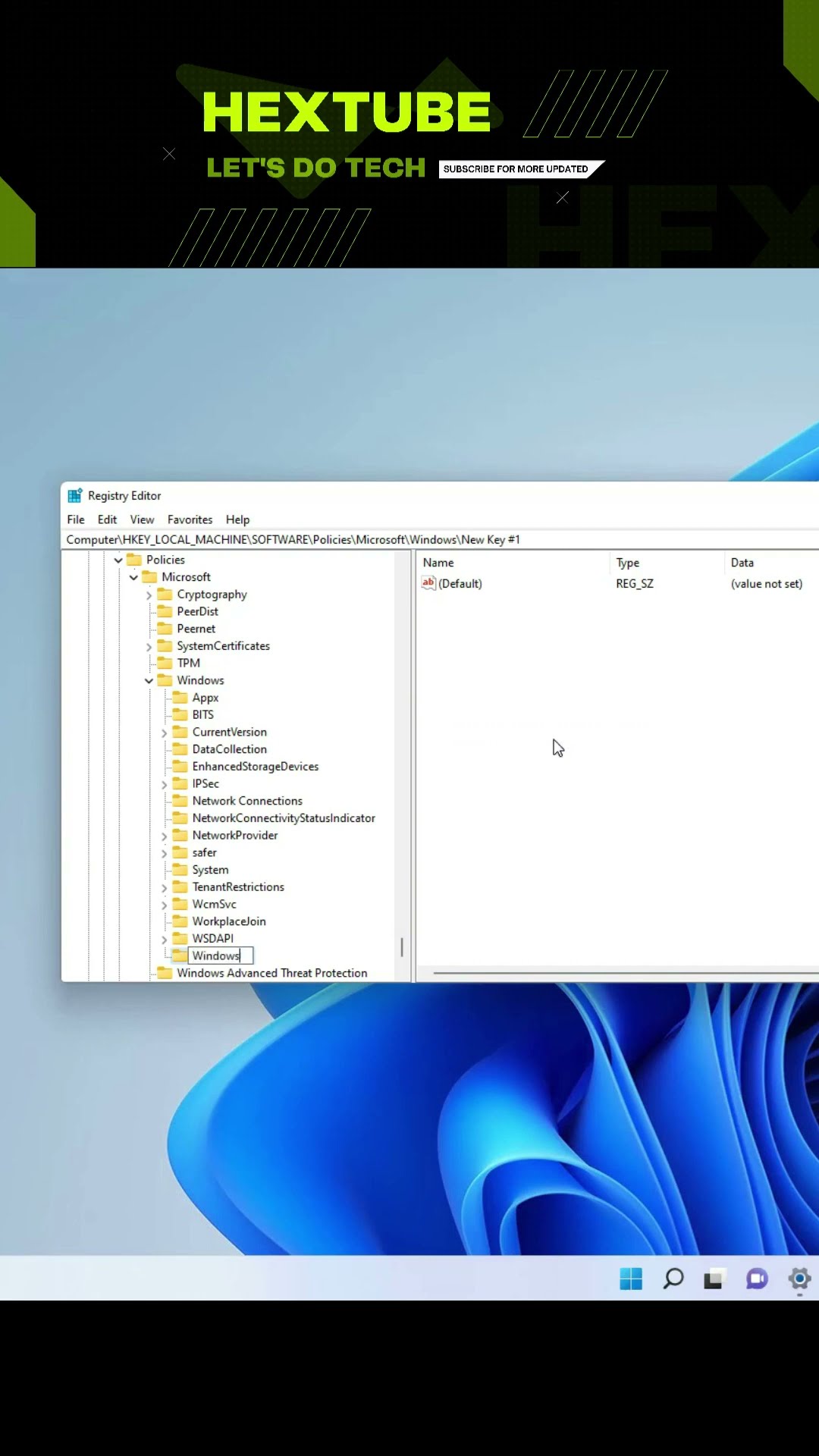This screenshot has width=819, height=1456.
Task: Click the Registry Editor title bar icon
Action: (x=74, y=496)
